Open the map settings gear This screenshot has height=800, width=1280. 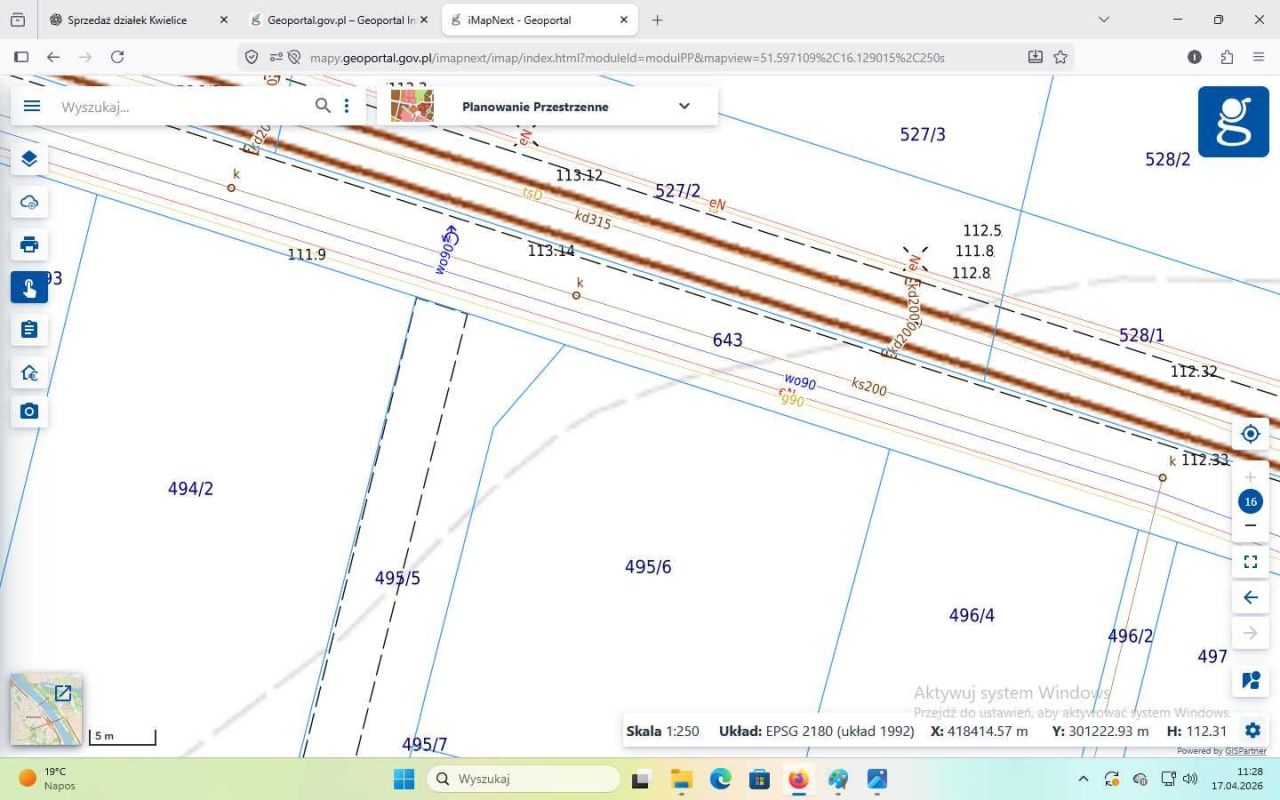1251,730
